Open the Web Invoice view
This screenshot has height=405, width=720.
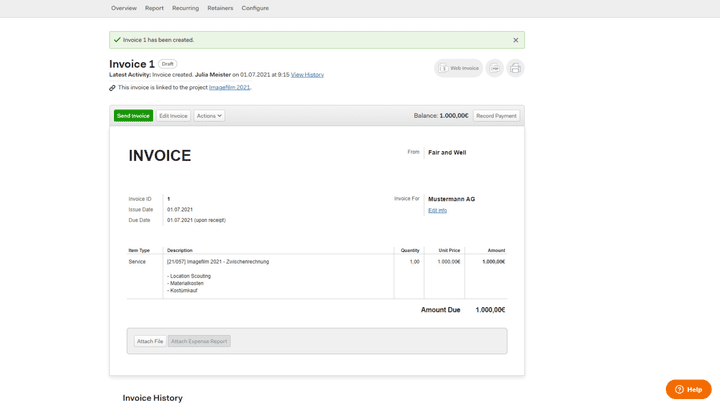coord(458,68)
